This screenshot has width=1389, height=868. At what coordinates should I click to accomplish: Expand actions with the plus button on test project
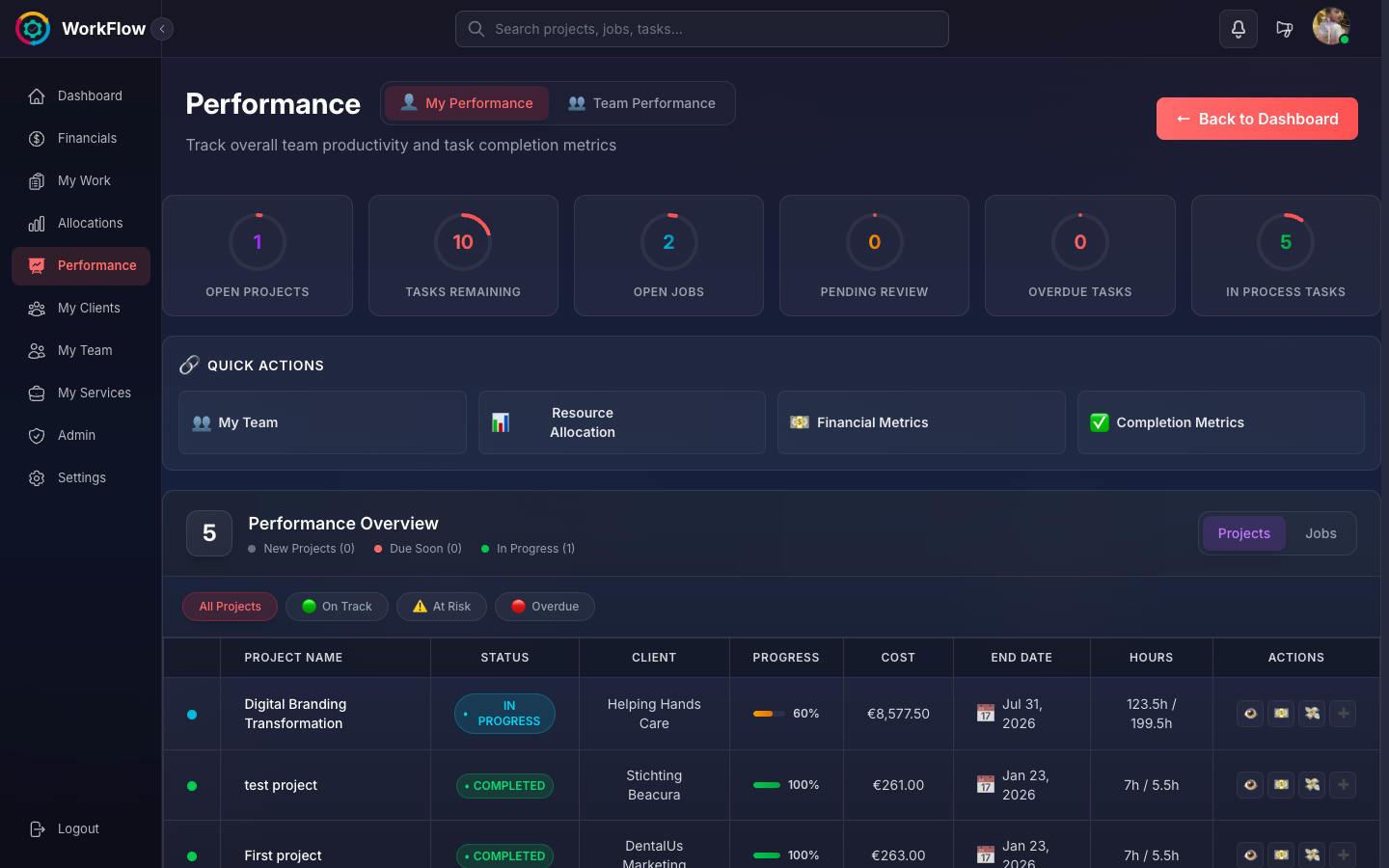click(x=1343, y=785)
